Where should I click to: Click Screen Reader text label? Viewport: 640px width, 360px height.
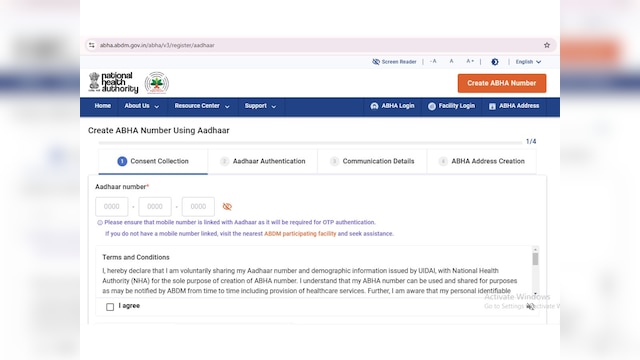399,62
